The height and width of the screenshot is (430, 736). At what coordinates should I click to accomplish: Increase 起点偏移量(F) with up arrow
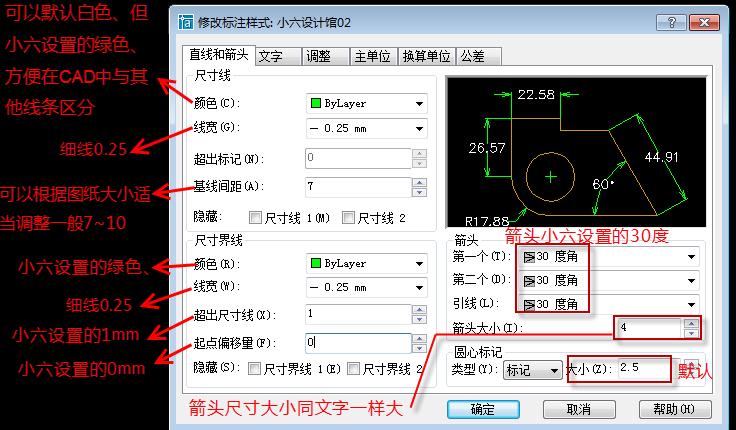419,338
